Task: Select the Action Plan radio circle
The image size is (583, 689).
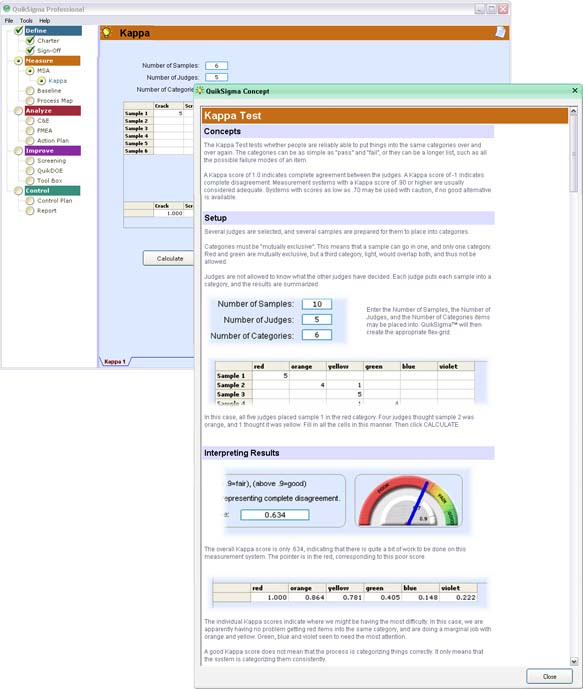Action: pyautogui.click(x=30, y=141)
